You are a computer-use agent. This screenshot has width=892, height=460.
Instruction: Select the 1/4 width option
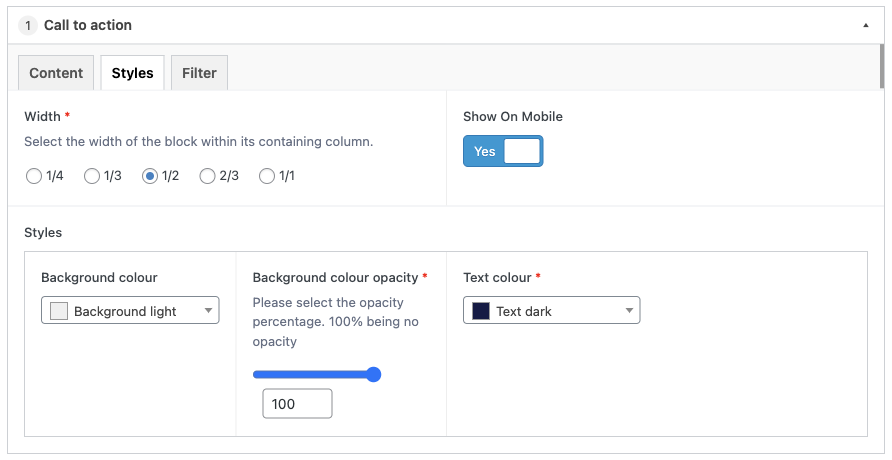tap(34, 176)
